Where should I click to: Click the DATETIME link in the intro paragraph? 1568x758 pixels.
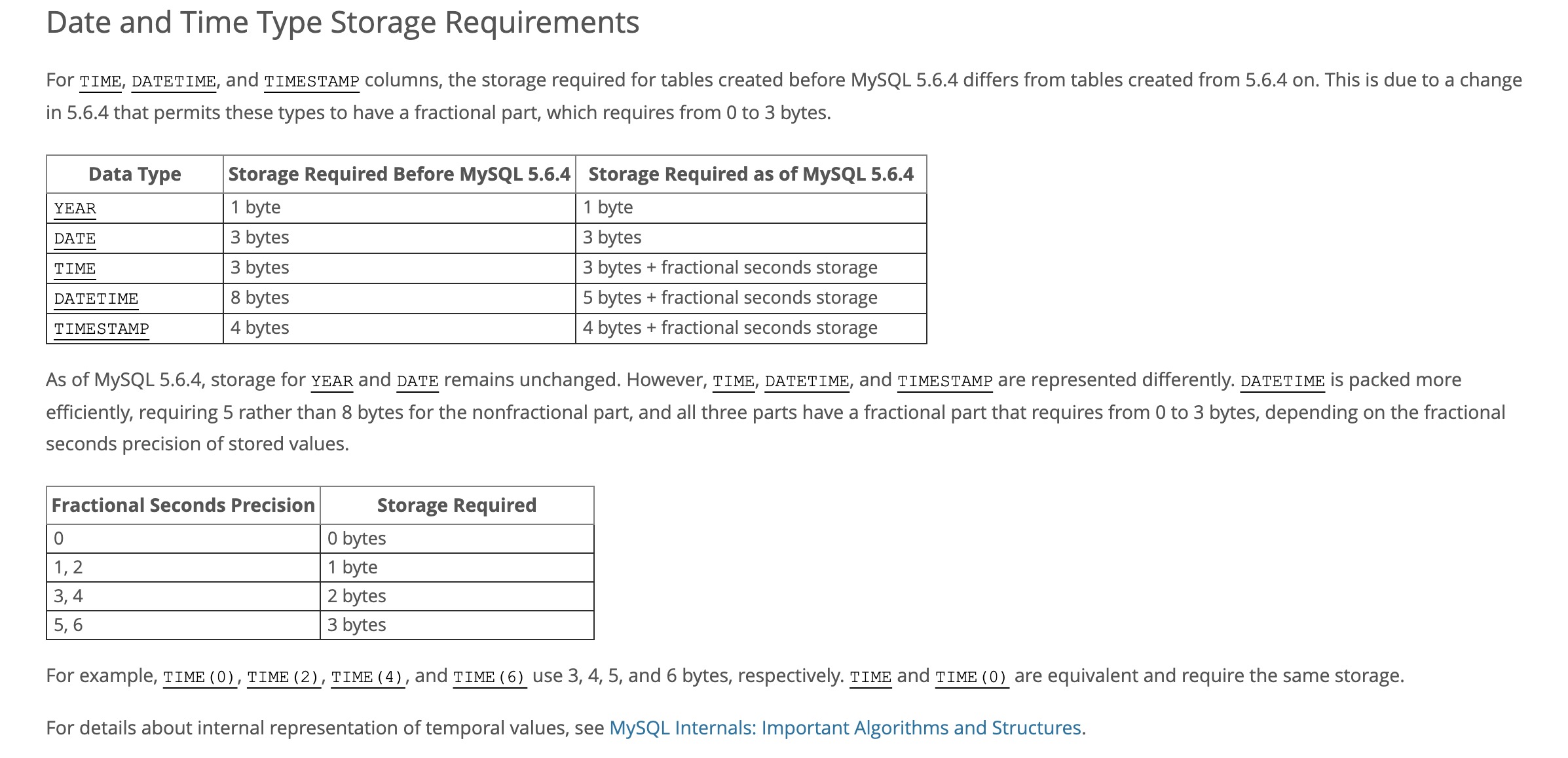coord(174,81)
